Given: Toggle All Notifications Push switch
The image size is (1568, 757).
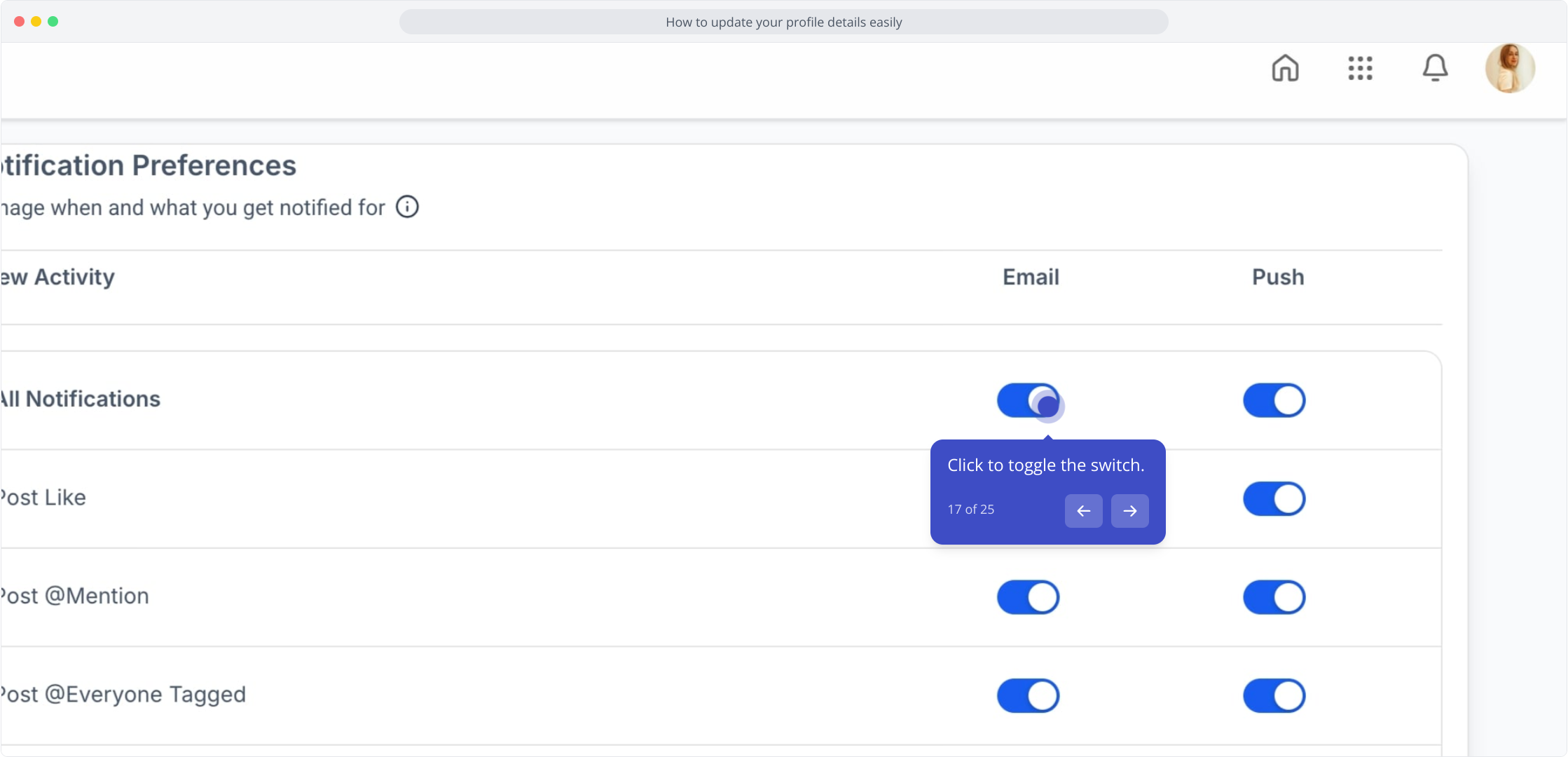Looking at the screenshot, I should (x=1274, y=400).
